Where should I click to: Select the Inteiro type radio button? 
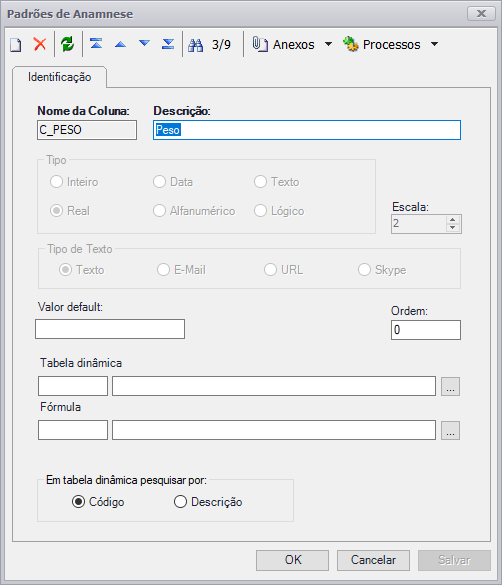coord(56,182)
